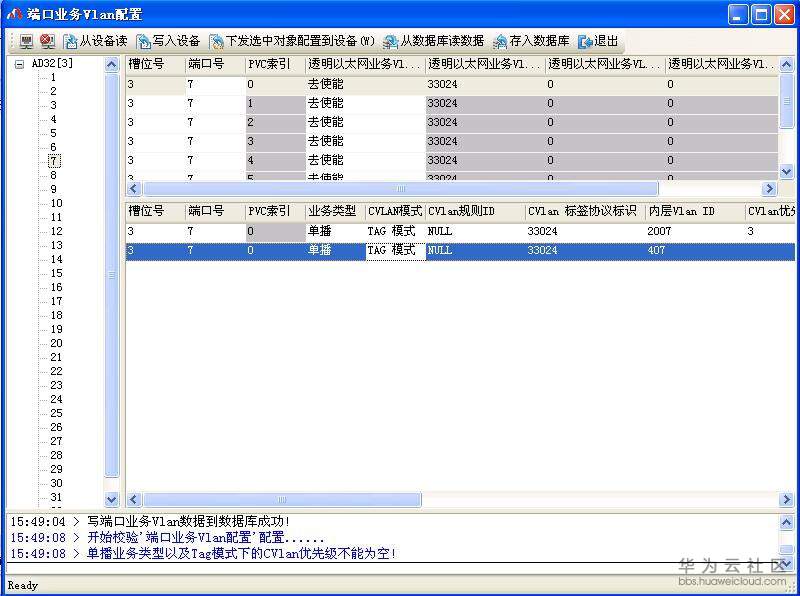Click 去使能 cell in PVC index 0 row
Image resolution: width=800 pixels, height=596 pixels.
365,84
